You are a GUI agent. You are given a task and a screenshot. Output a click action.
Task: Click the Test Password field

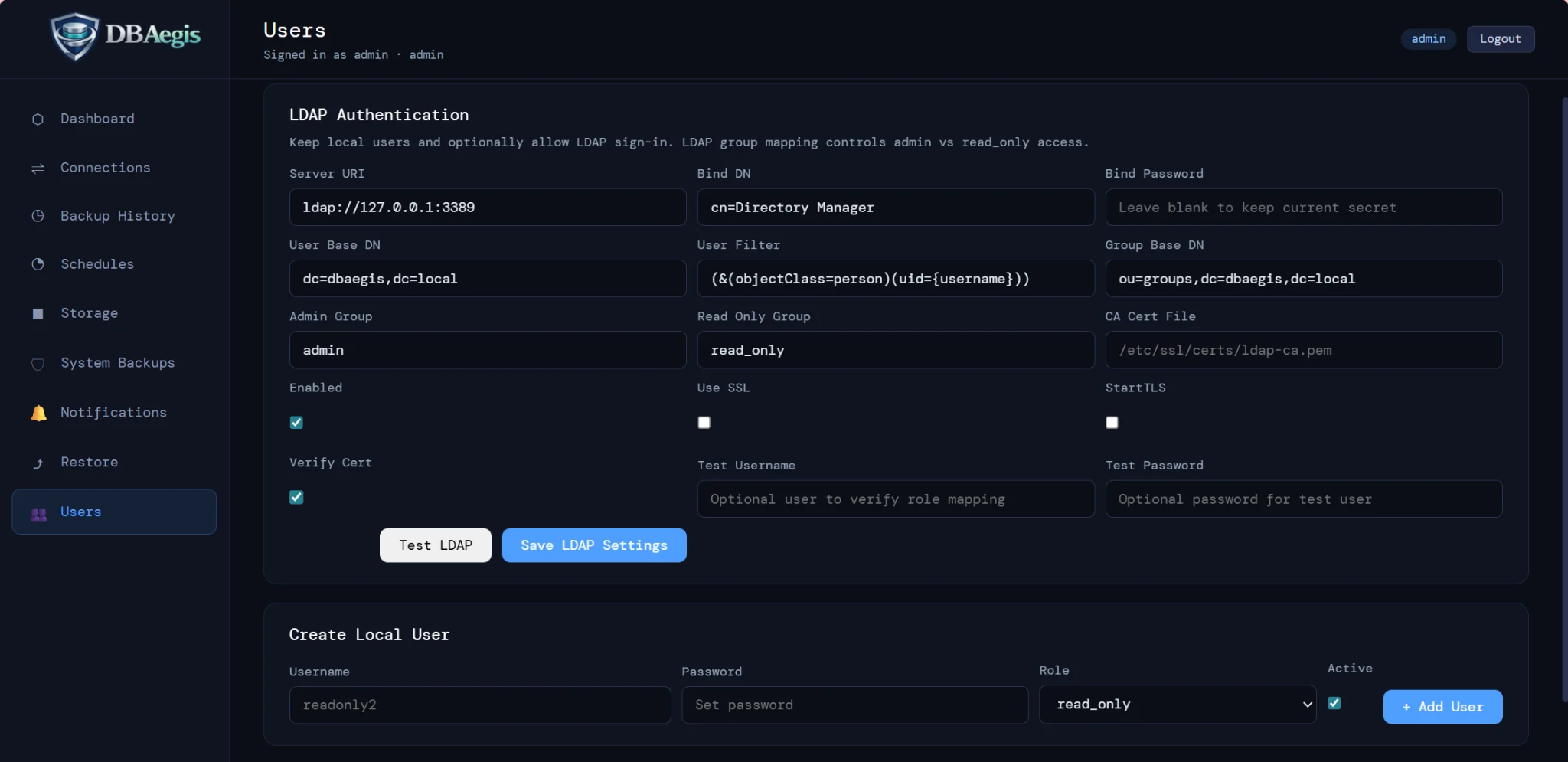coord(1304,499)
